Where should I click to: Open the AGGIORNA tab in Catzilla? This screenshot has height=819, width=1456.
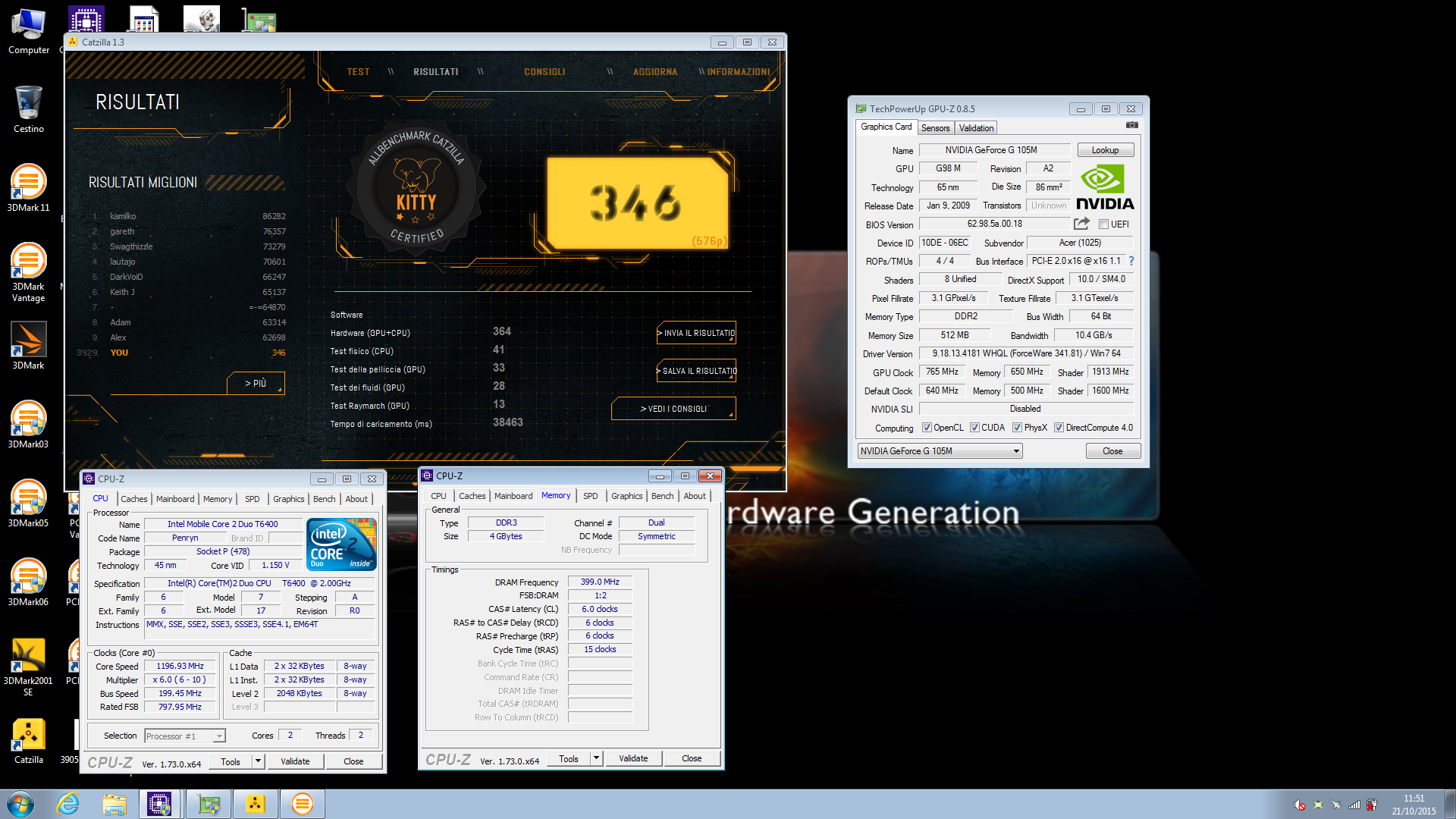click(655, 72)
